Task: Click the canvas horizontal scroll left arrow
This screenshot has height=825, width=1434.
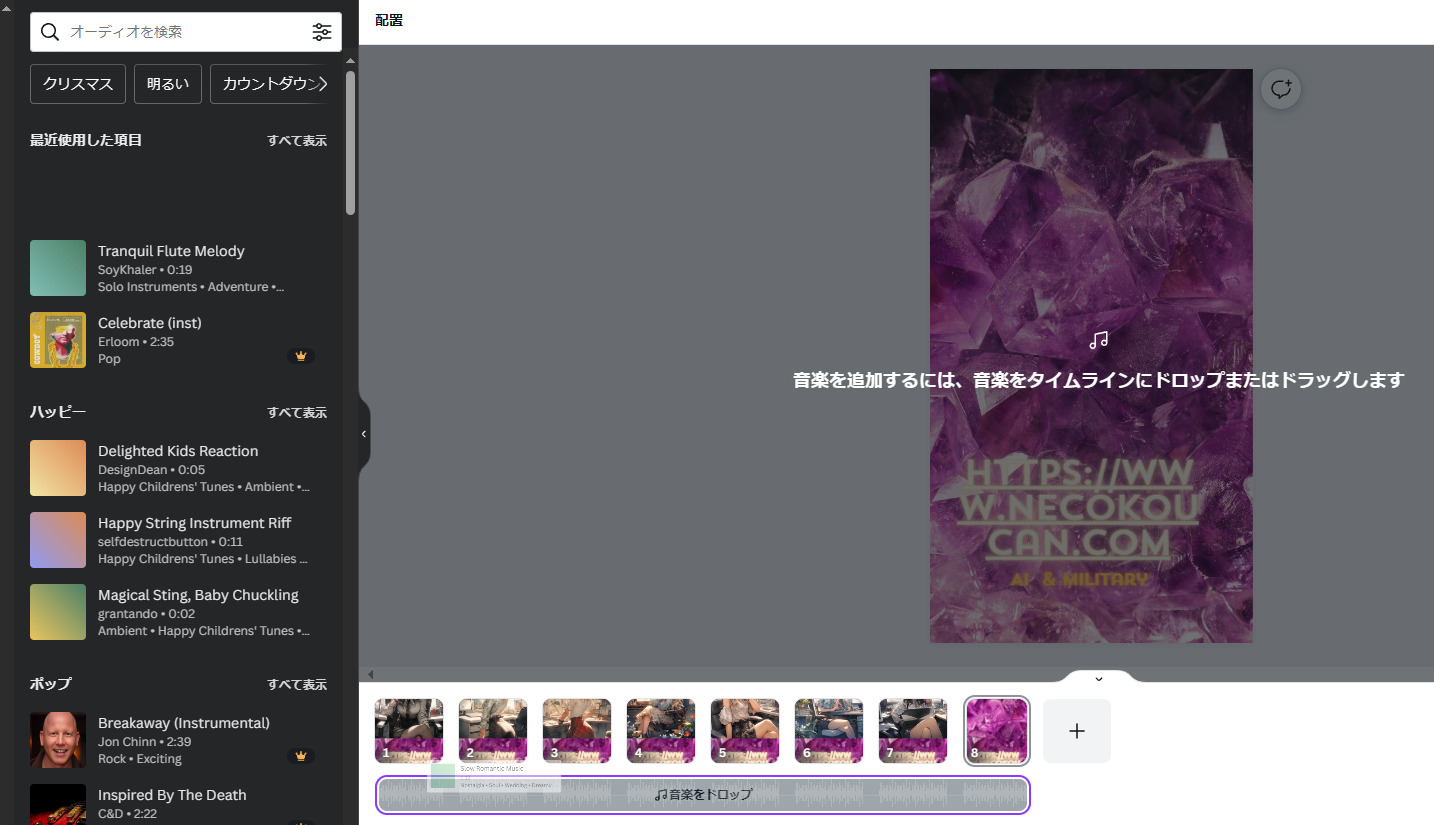Action: pyautogui.click(x=370, y=675)
